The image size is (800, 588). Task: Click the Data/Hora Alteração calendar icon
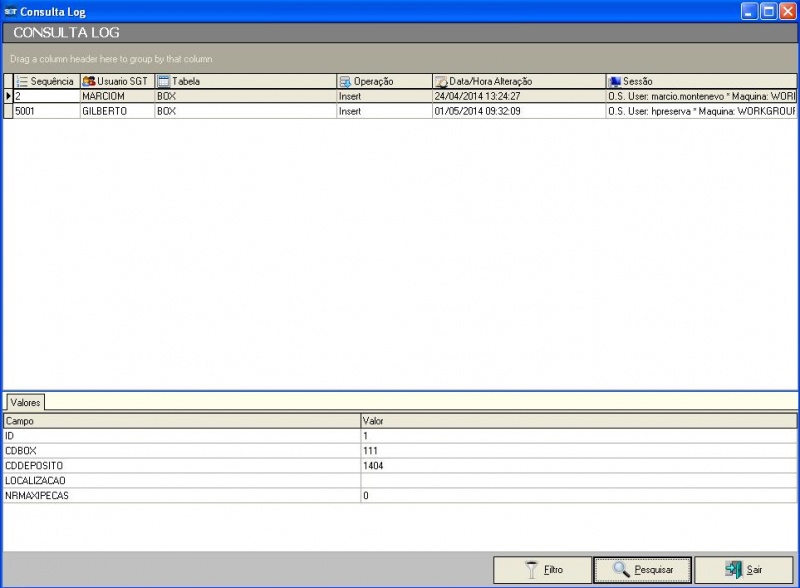click(x=441, y=81)
